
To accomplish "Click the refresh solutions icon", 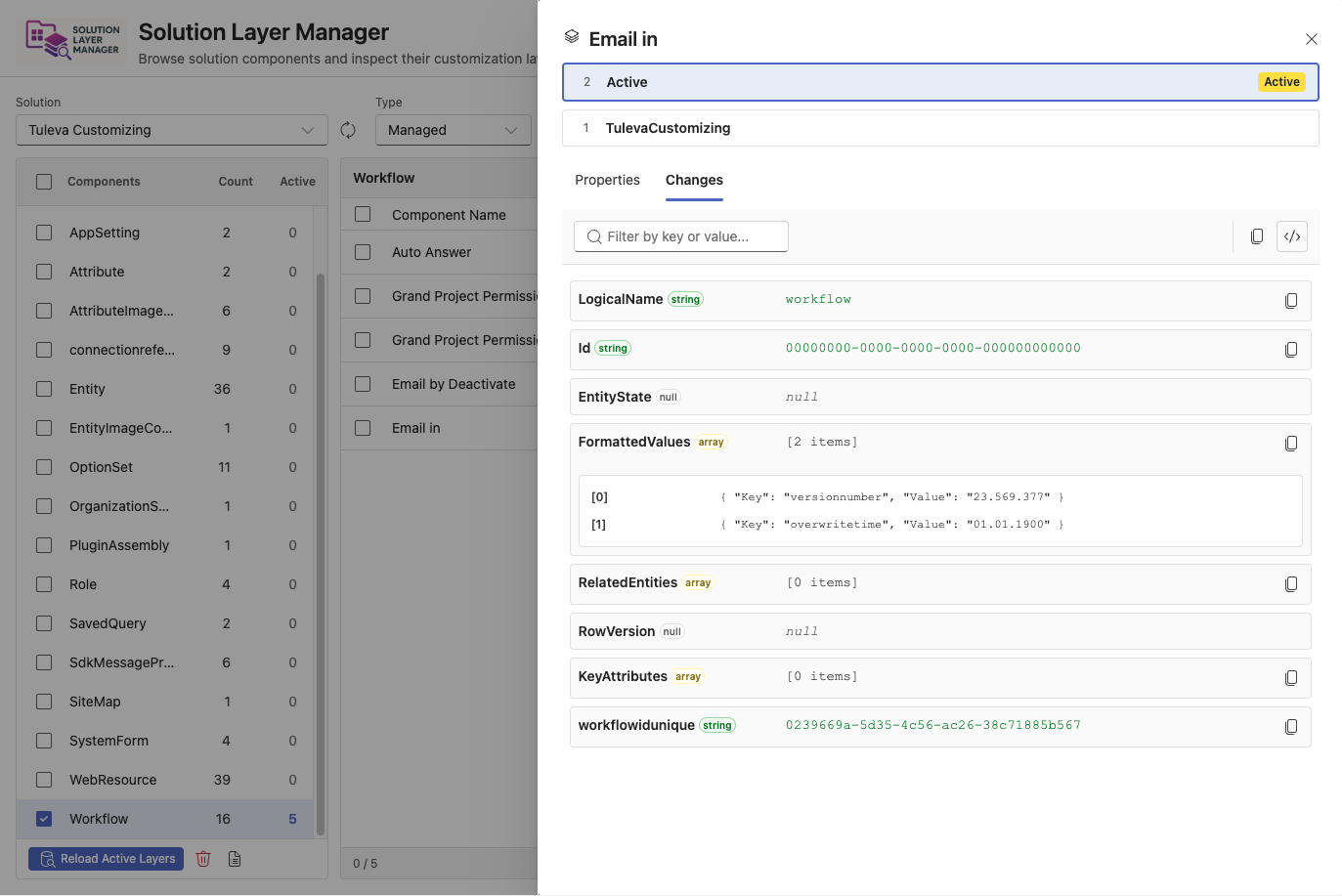I will point(348,130).
